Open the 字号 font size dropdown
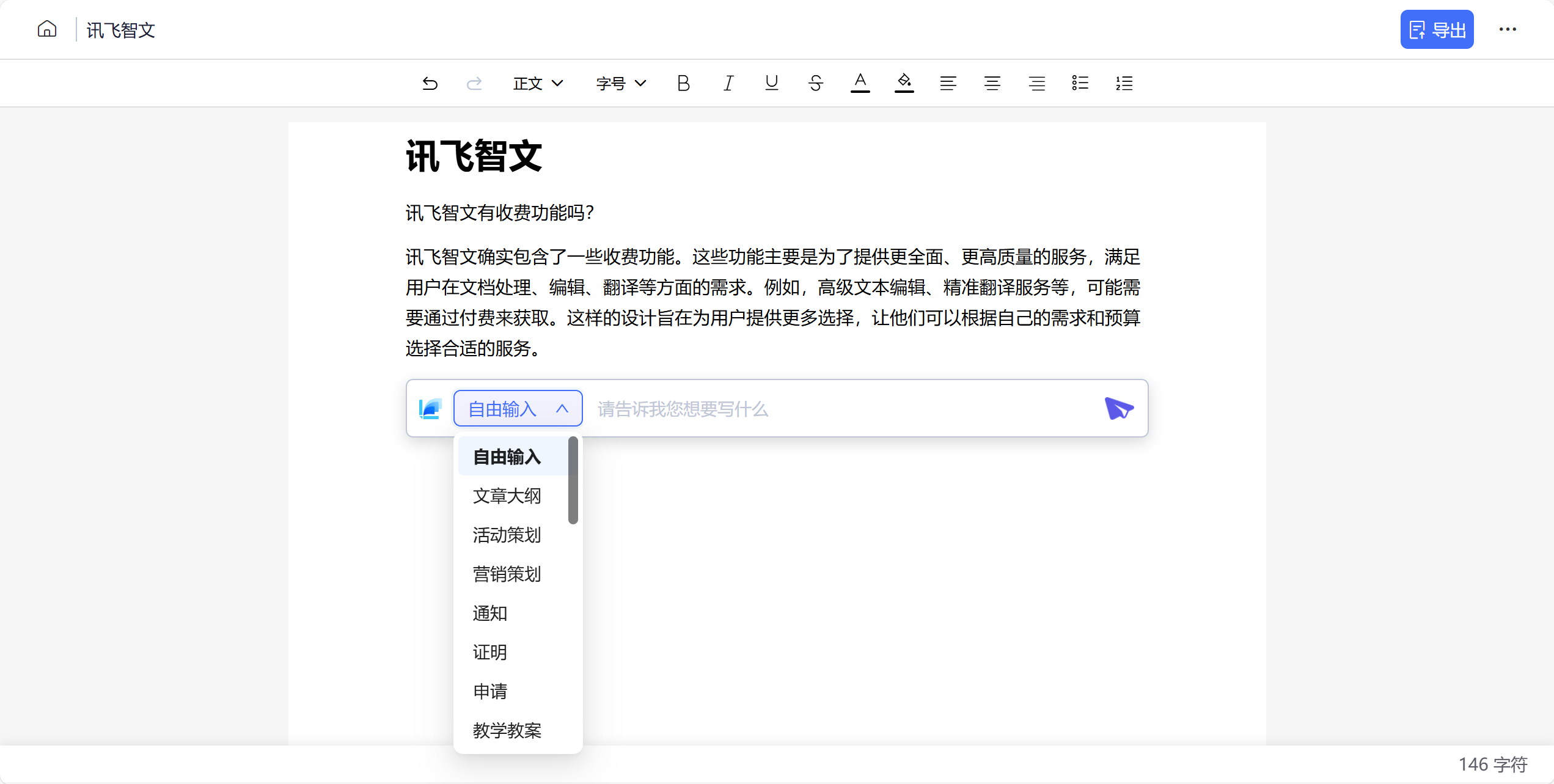Viewport: 1554px width, 784px height. pos(621,83)
